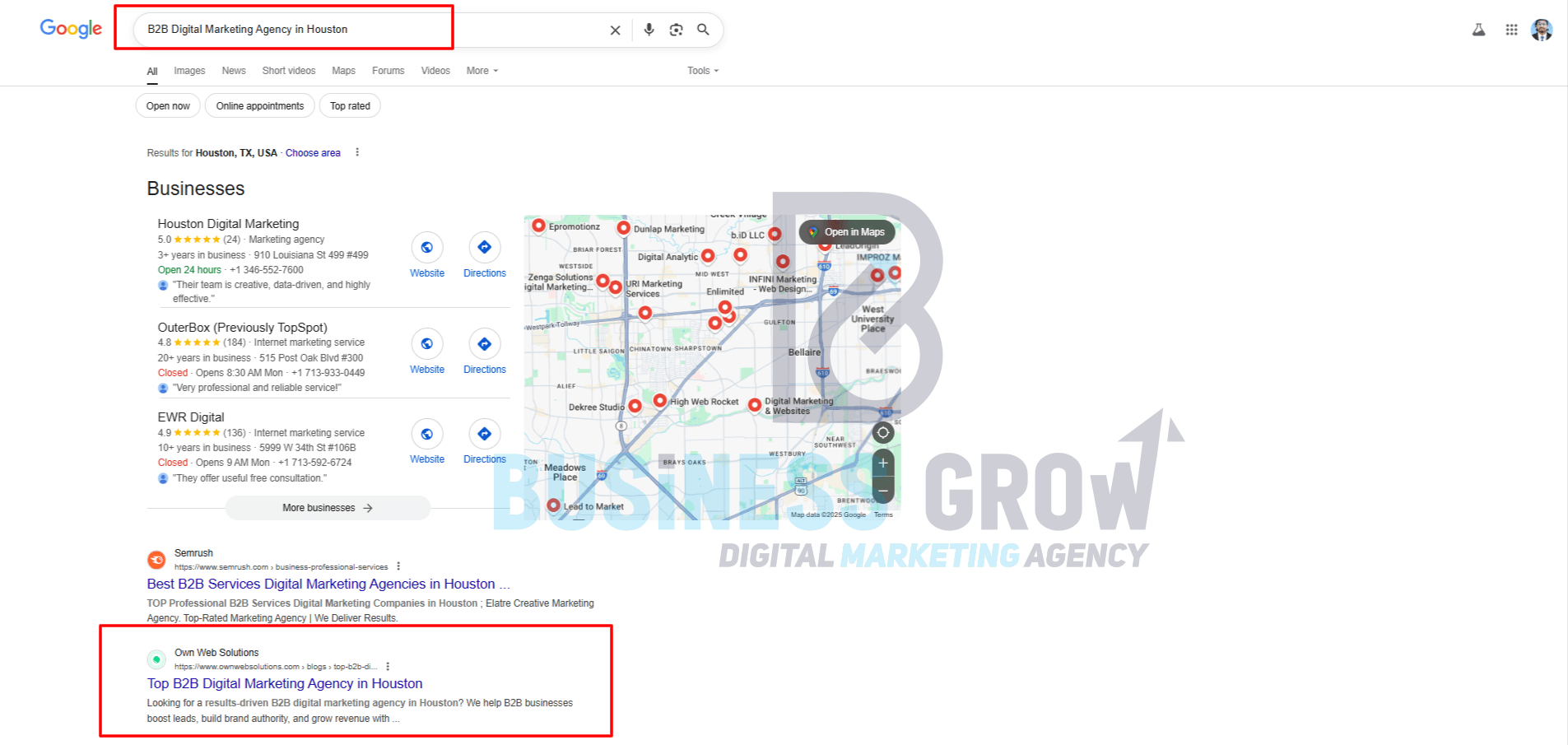Click Digital Analytic map pin
The image size is (1568, 745).
coord(708,256)
